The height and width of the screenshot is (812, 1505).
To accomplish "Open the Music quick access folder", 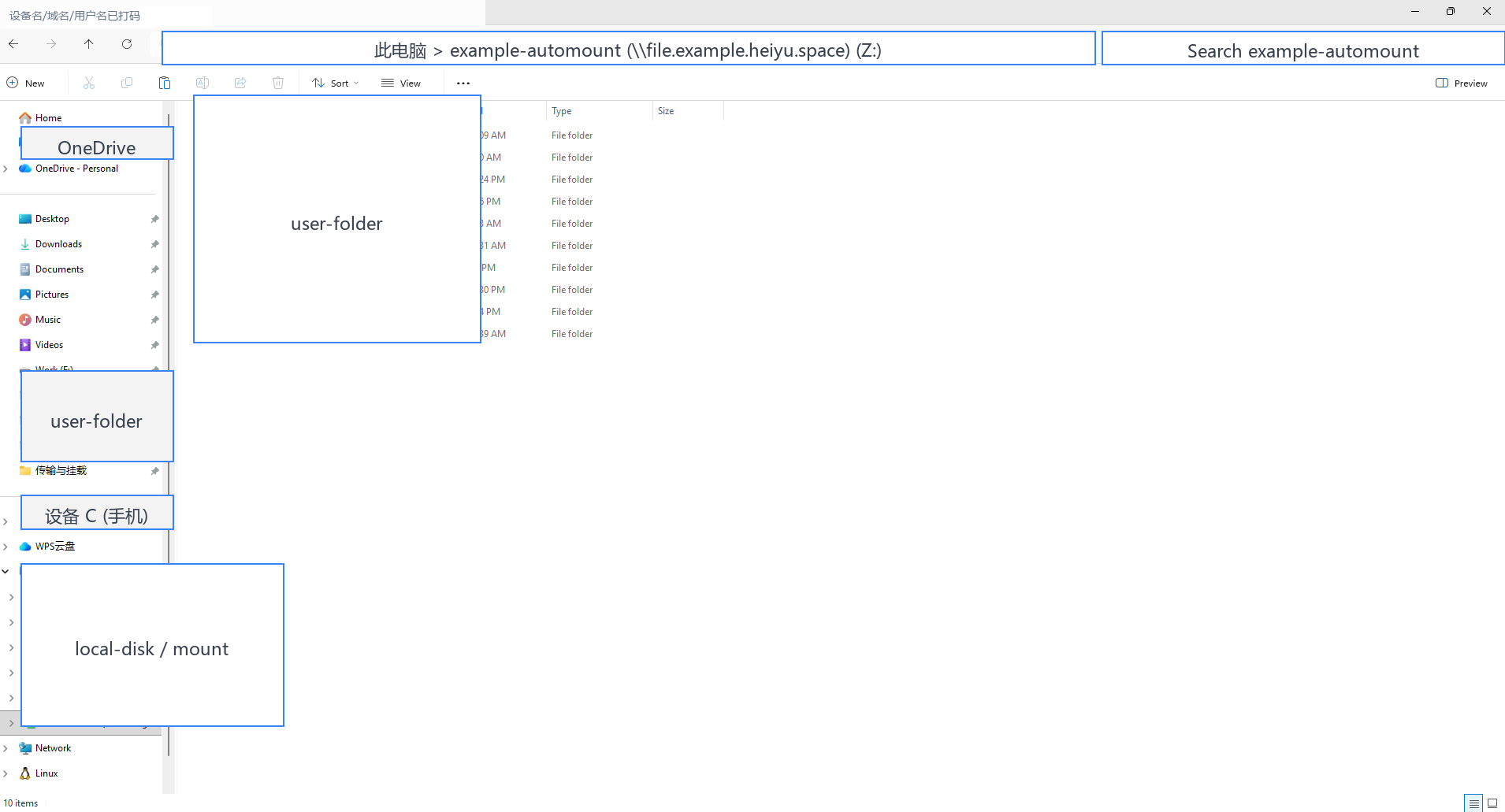I will 48,320.
